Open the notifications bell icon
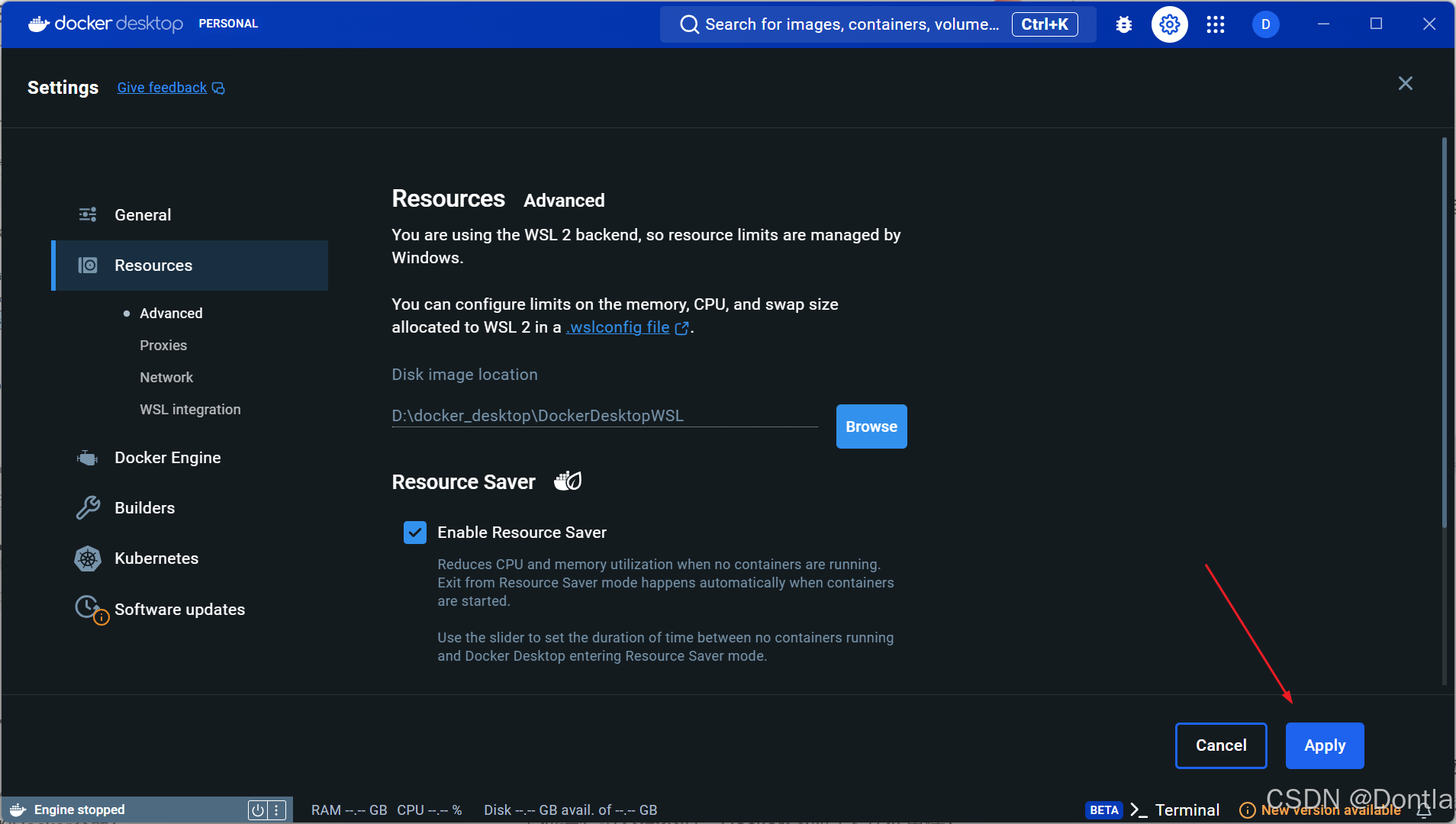This screenshot has height=824, width=1456. (1424, 810)
